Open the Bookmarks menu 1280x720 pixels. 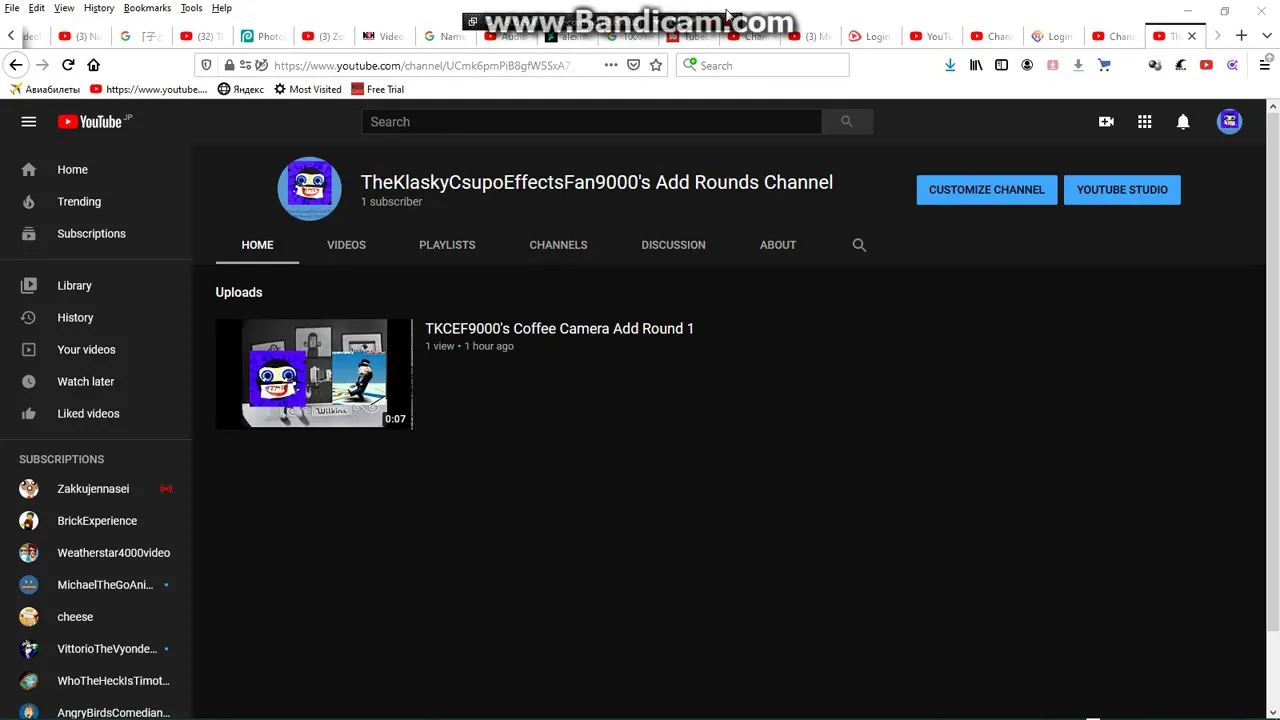147,8
